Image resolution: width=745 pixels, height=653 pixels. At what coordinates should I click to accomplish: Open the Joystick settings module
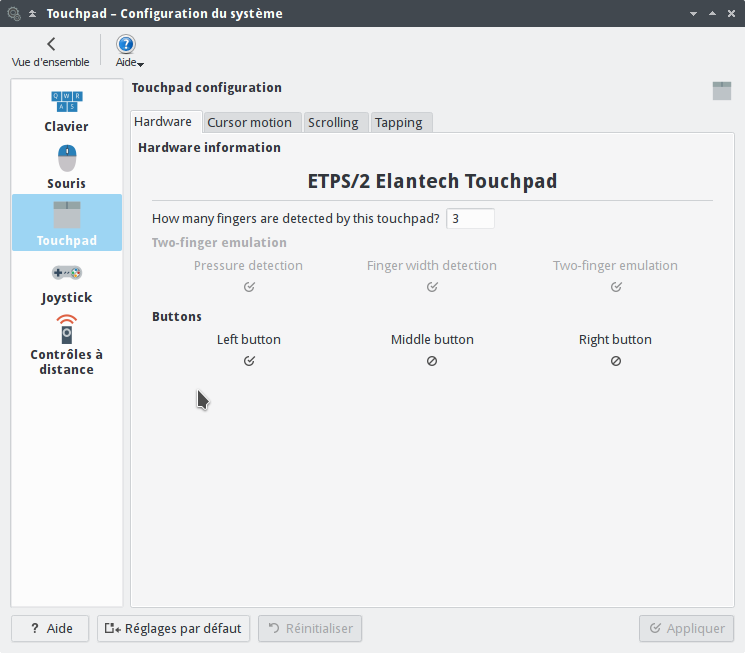tap(66, 282)
